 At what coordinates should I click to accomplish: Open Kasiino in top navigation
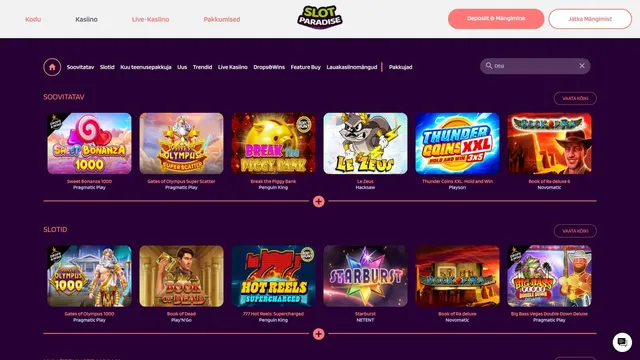coord(87,19)
